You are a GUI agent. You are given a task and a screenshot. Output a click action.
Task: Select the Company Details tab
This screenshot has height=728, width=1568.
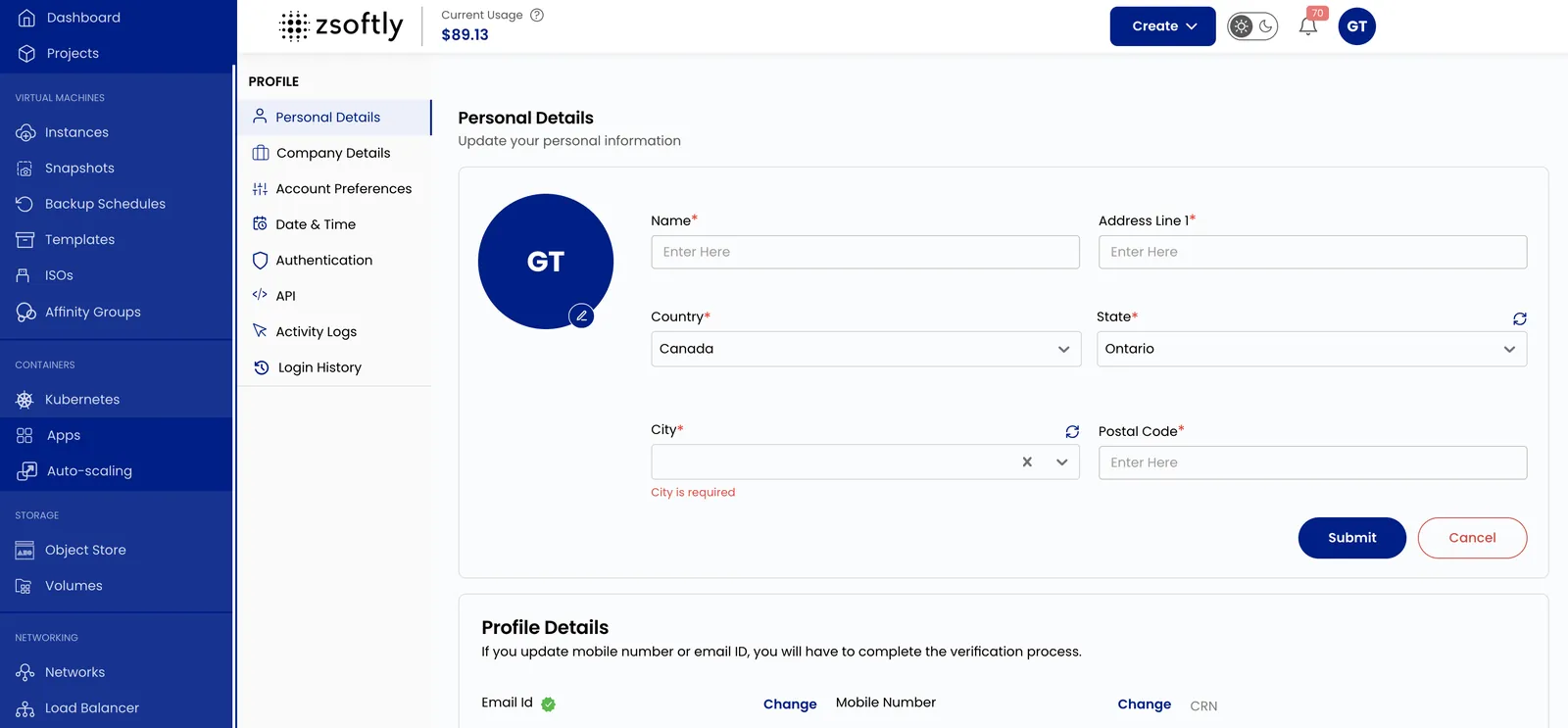click(x=334, y=153)
